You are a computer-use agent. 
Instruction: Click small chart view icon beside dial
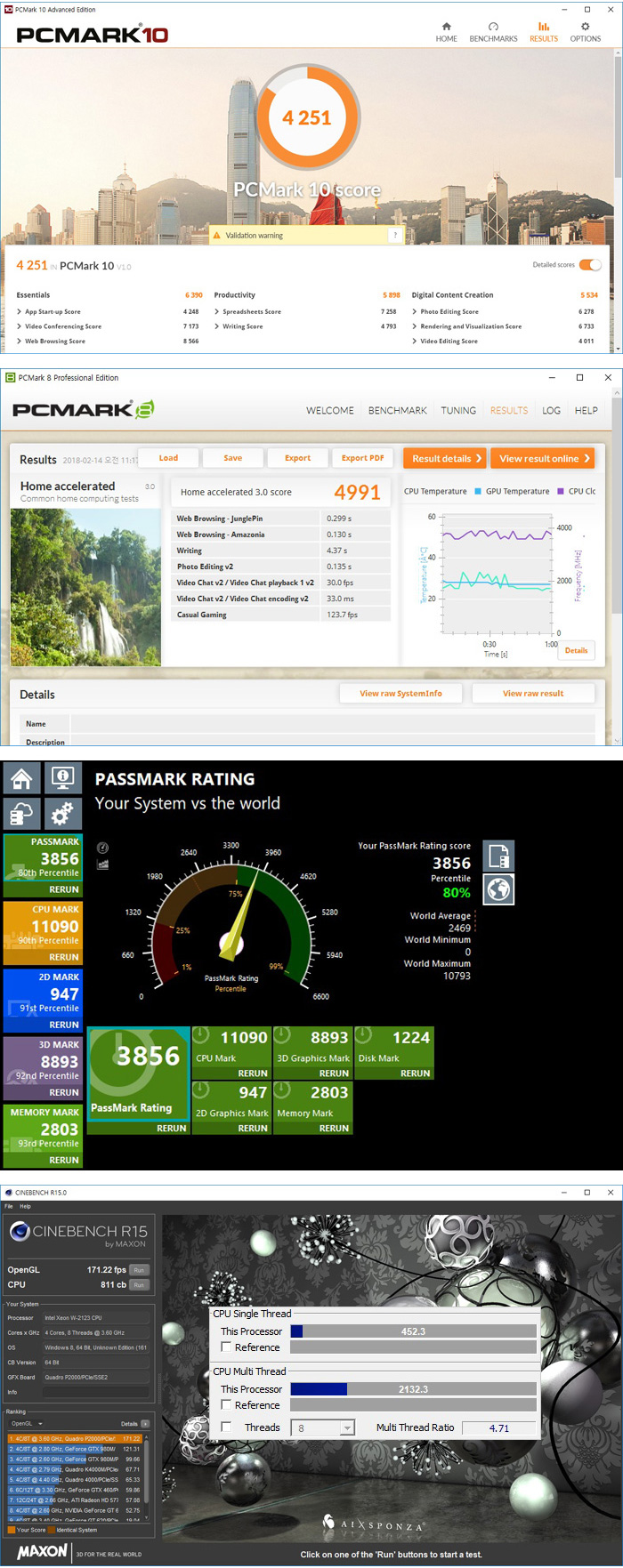coord(102,864)
